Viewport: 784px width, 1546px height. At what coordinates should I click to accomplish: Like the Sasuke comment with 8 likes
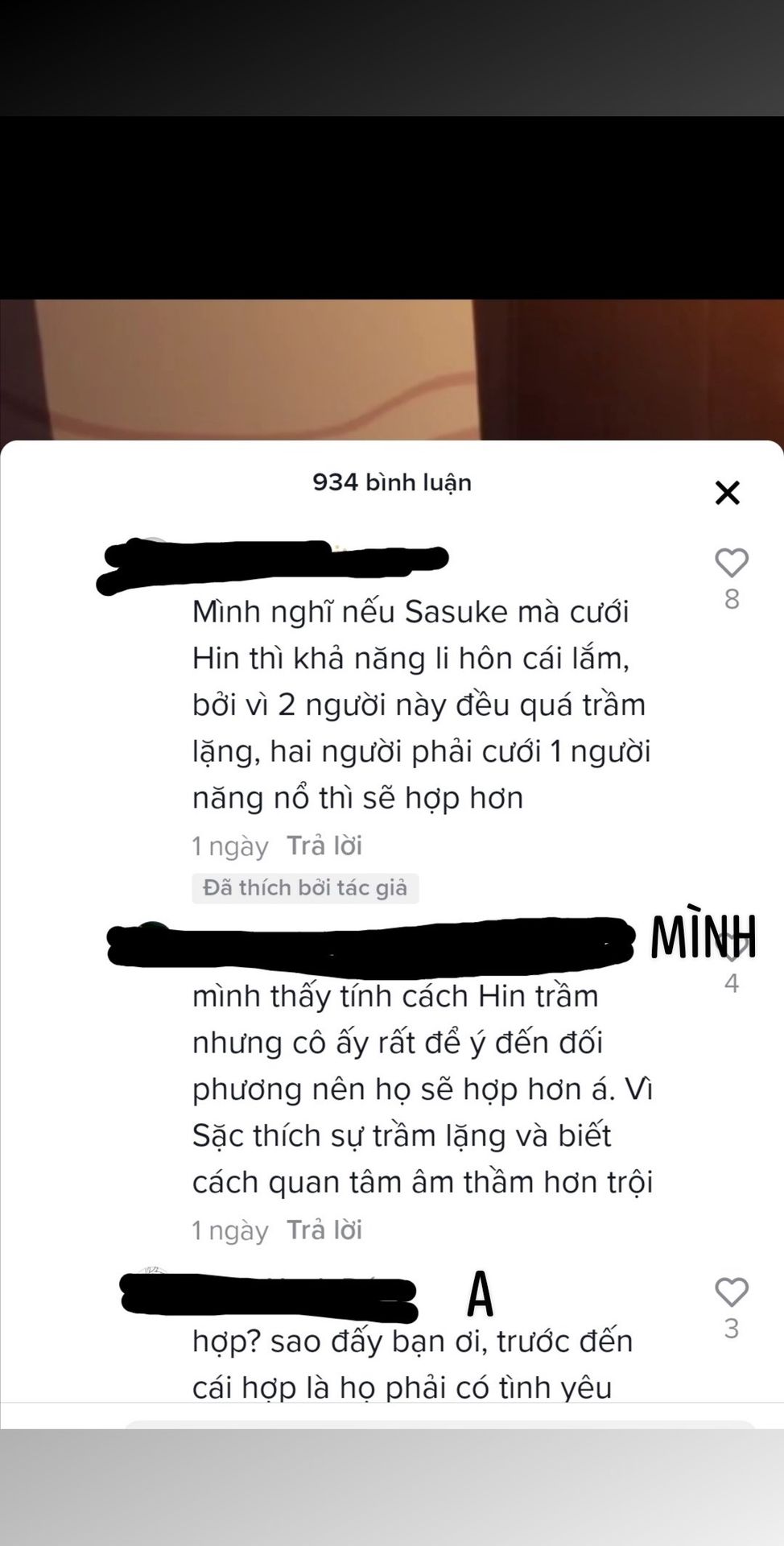click(732, 563)
